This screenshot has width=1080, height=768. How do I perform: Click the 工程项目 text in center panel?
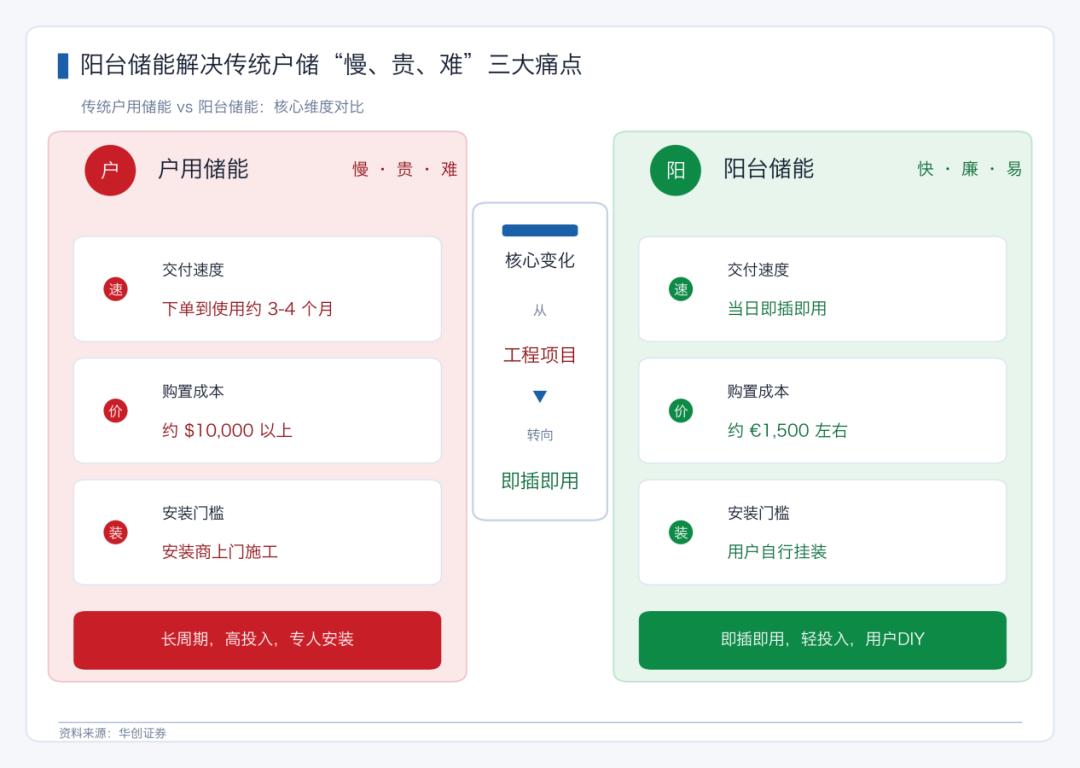tap(540, 355)
